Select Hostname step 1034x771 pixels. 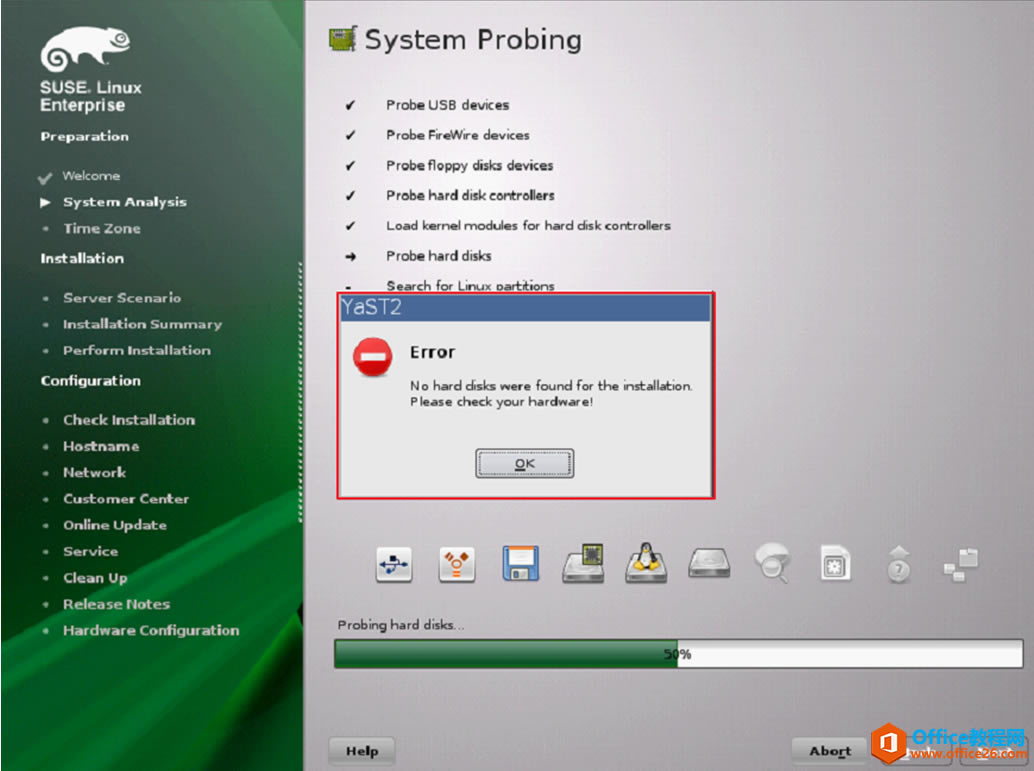coord(101,446)
